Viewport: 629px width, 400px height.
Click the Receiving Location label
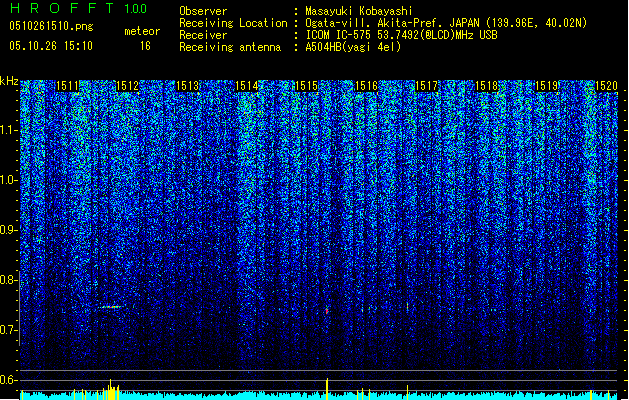pyautogui.click(x=233, y=23)
